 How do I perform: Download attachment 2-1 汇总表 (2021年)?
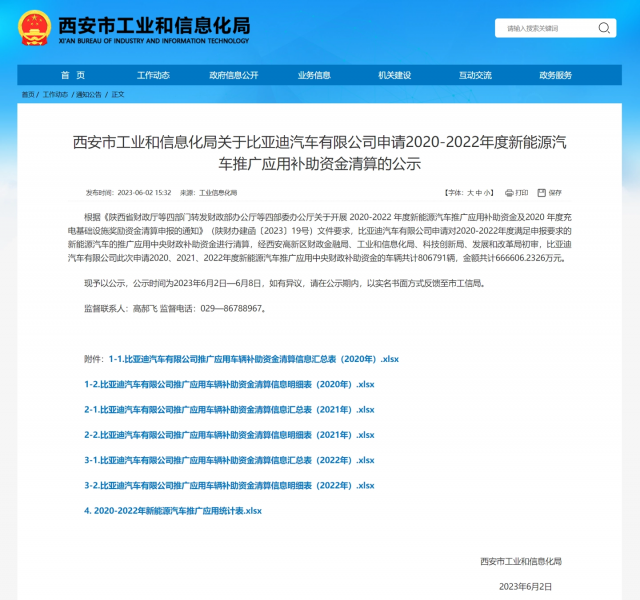coord(229,410)
